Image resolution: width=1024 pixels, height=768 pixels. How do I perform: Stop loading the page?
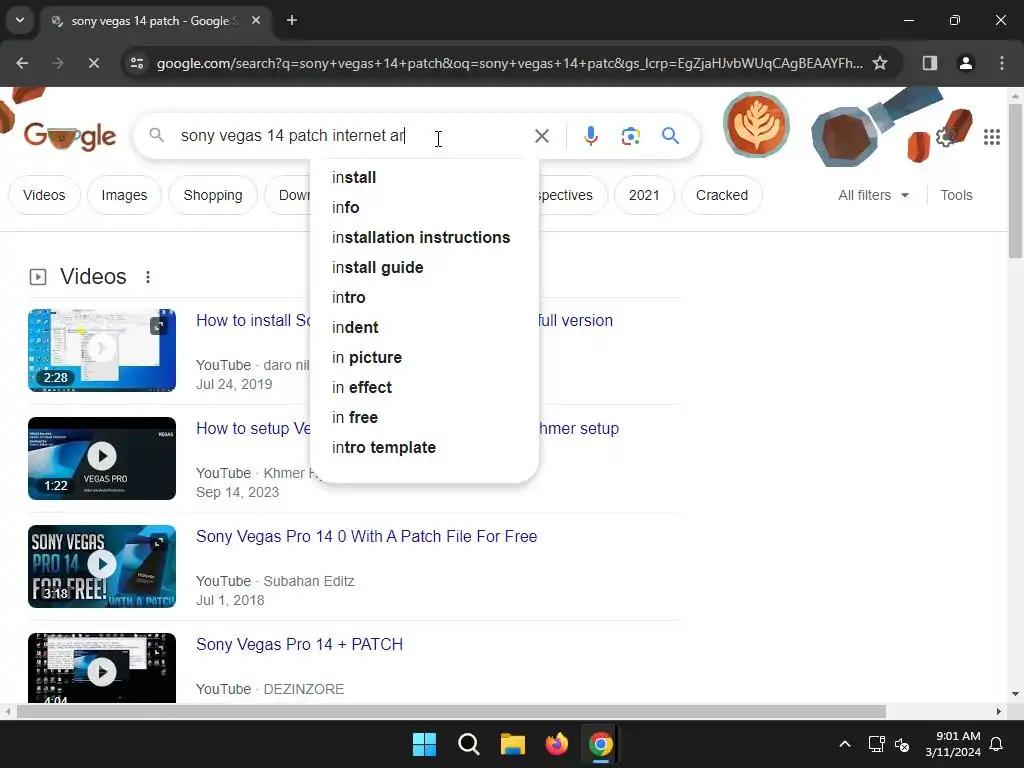(93, 63)
